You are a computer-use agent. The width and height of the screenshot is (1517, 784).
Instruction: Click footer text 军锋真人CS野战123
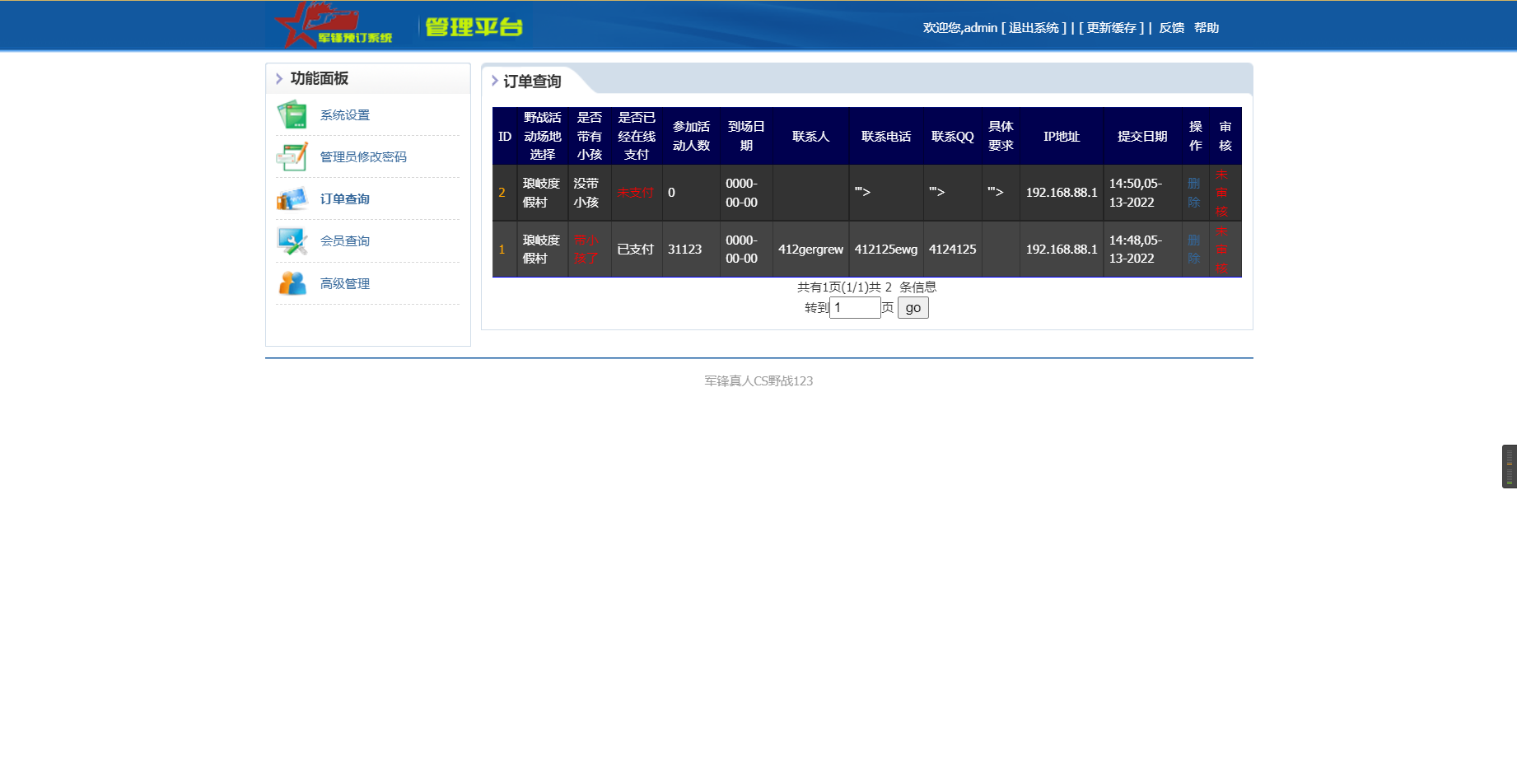coord(758,381)
